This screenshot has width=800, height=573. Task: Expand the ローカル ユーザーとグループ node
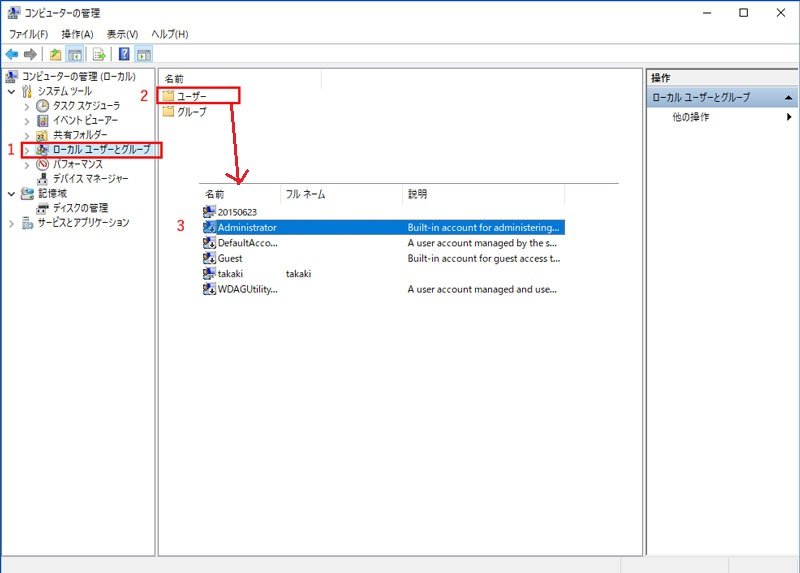pos(27,150)
